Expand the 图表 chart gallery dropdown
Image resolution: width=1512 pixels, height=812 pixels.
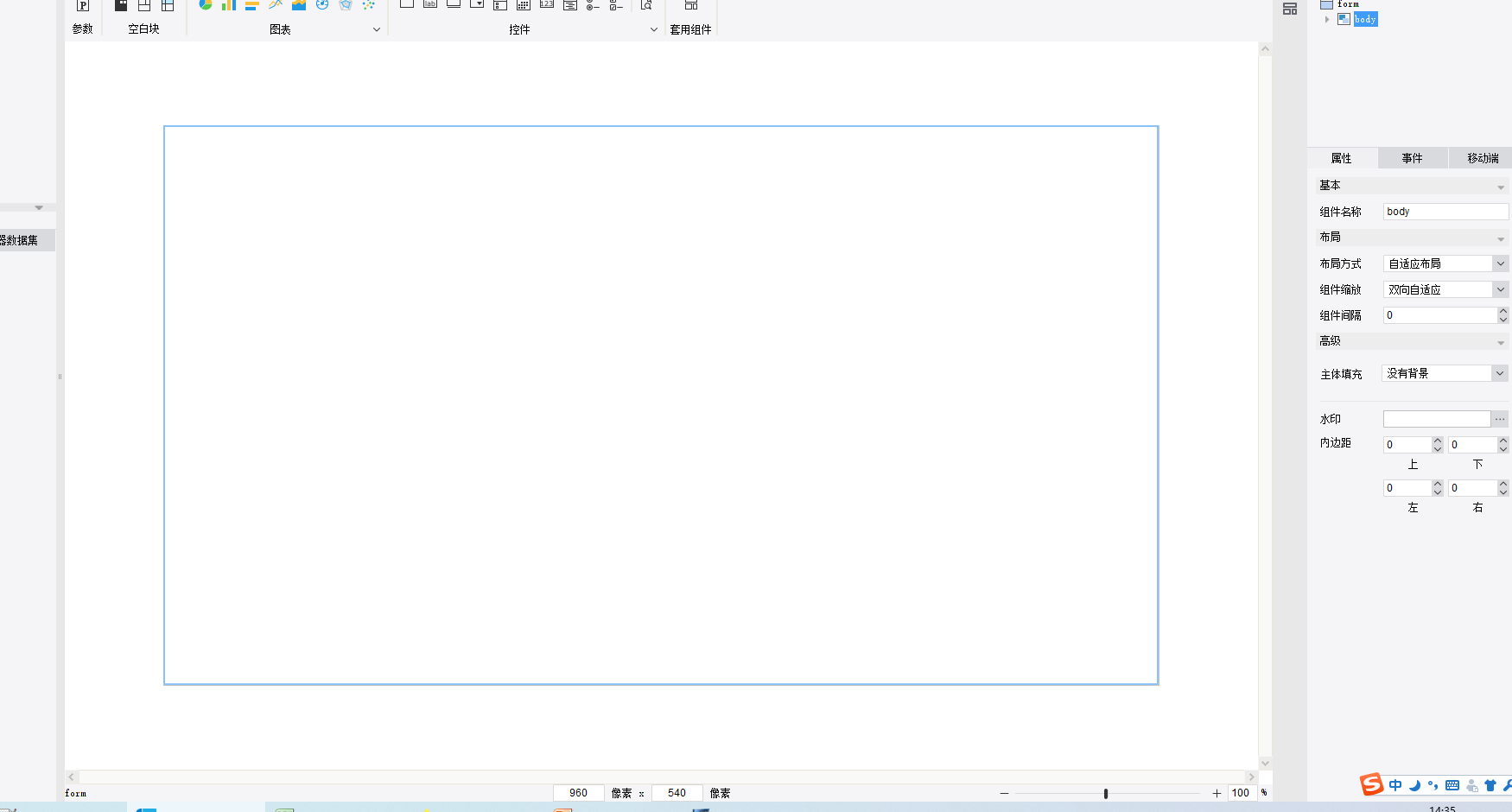coord(377,29)
